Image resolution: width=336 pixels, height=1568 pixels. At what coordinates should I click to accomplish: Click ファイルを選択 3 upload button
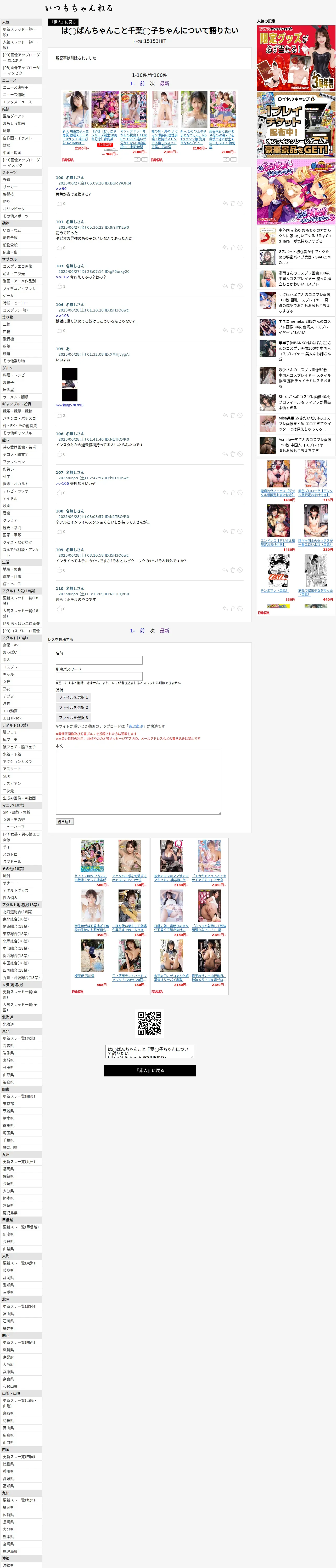coord(73,718)
